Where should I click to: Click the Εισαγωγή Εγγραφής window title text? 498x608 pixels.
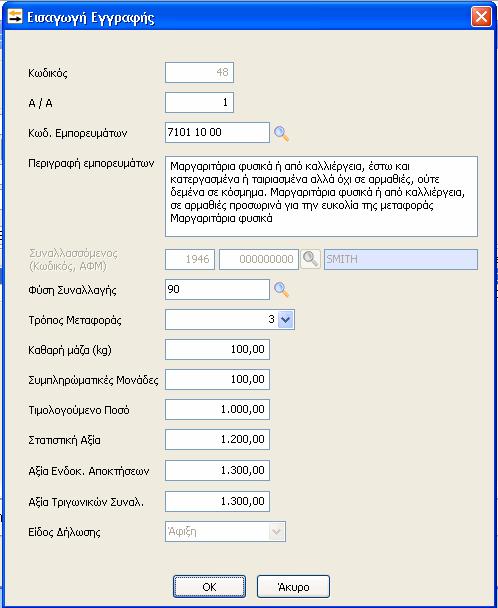coord(91,18)
